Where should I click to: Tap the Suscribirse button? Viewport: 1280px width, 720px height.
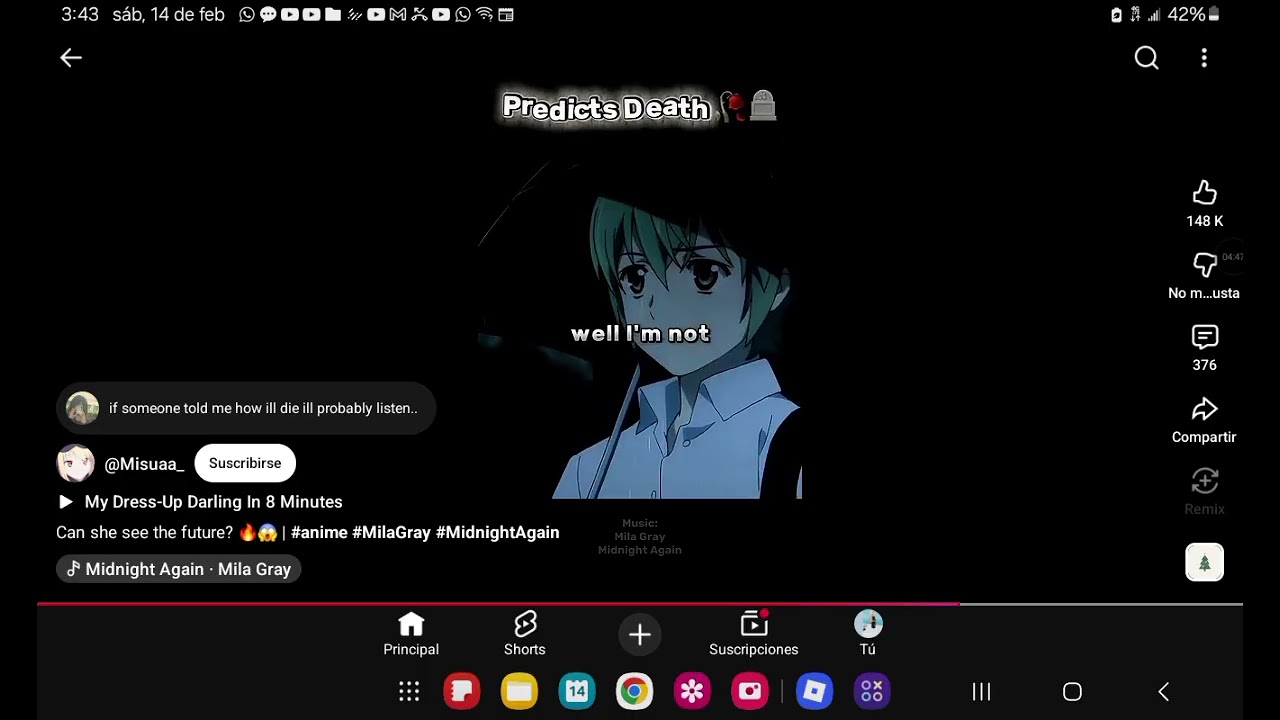tap(245, 463)
